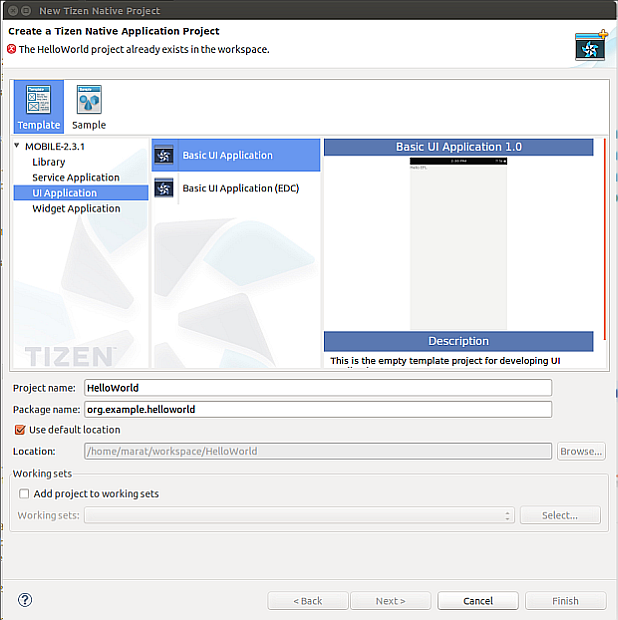Image resolution: width=618 pixels, height=620 pixels.
Task: Open the Working sets combo box
Action: (299, 515)
